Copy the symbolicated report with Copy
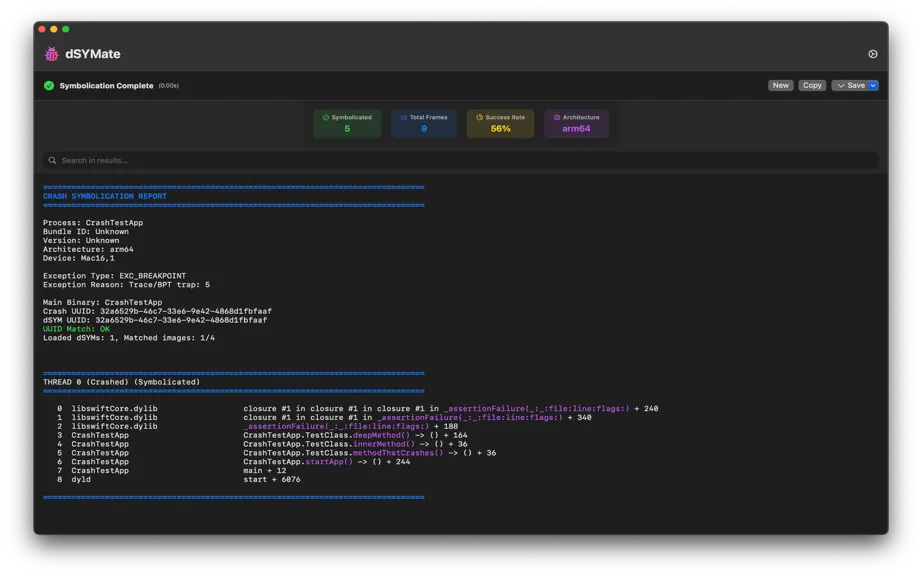The image size is (922, 576). (x=812, y=85)
